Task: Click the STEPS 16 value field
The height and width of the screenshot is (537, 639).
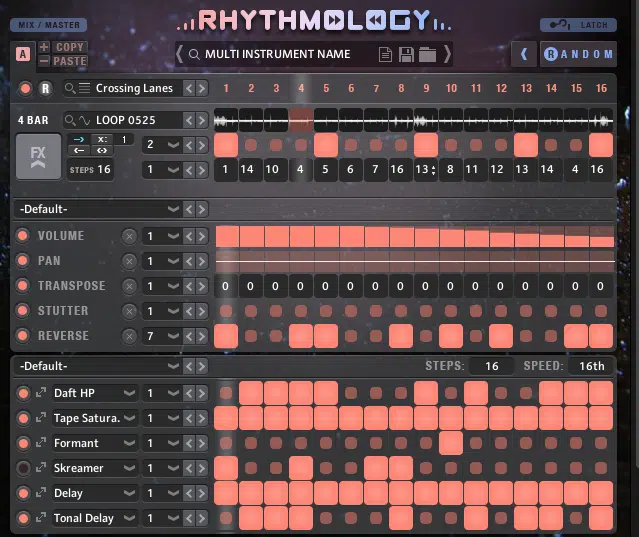Action: click(x=90, y=169)
